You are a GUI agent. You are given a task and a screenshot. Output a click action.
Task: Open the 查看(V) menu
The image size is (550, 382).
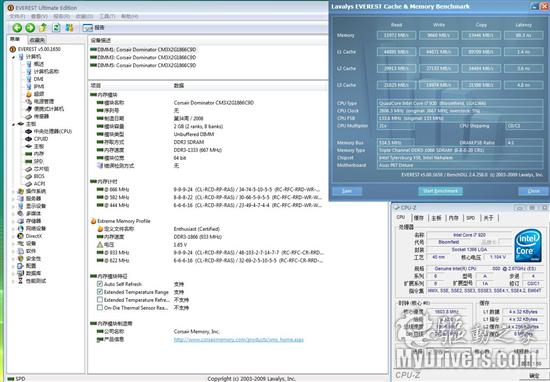[x=39, y=16]
